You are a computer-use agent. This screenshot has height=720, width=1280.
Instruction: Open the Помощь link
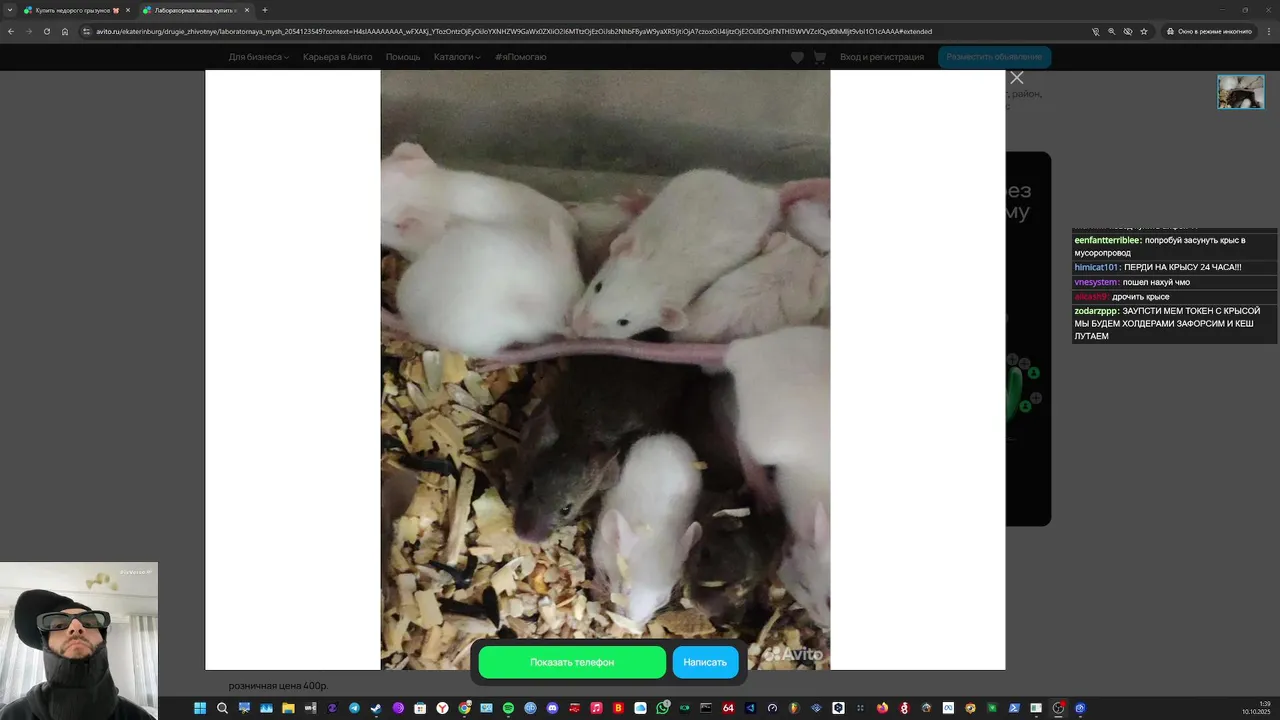tap(403, 57)
